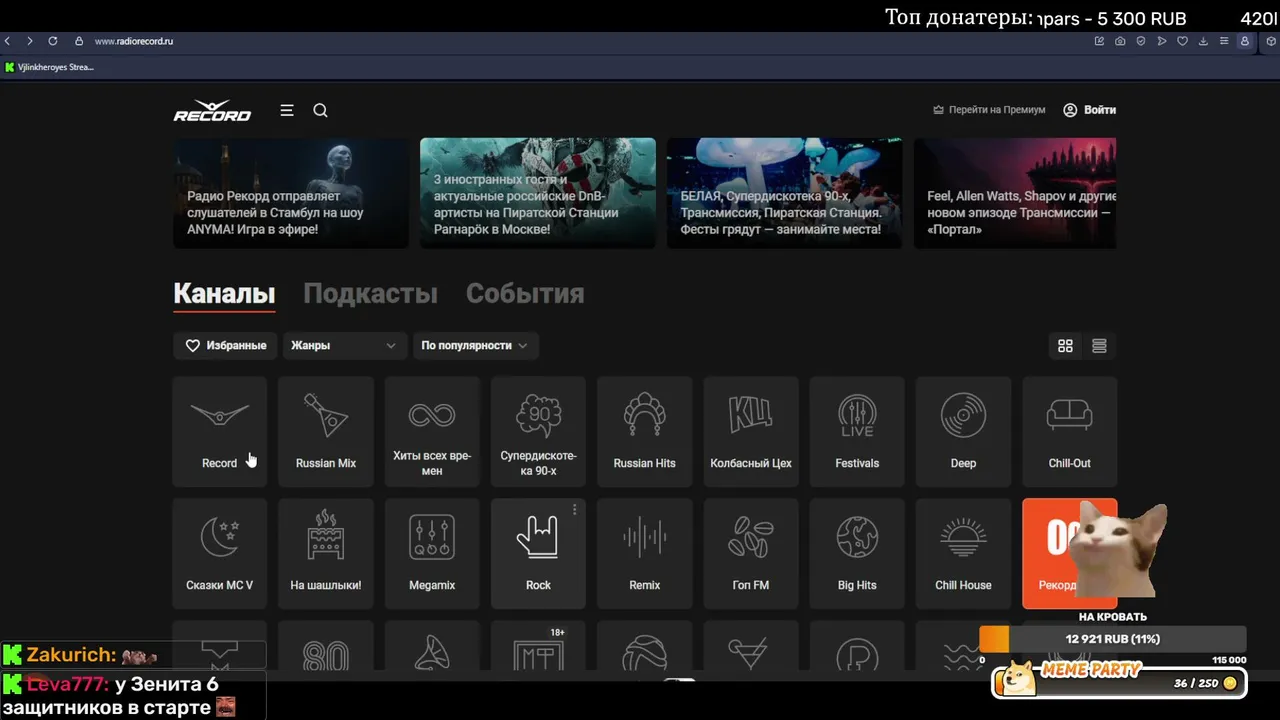The height and width of the screenshot is (720, 1280).
Task: Switch to the Подкасты tab
Action: coord(370,293)
